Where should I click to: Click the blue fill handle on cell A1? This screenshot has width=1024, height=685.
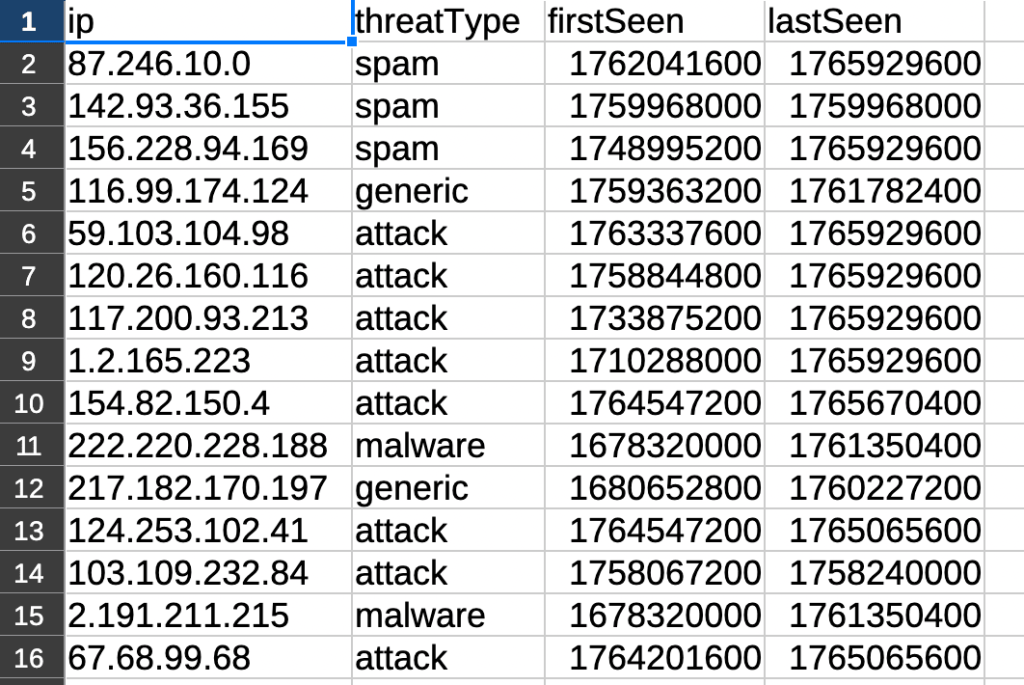tap(351, 39)
